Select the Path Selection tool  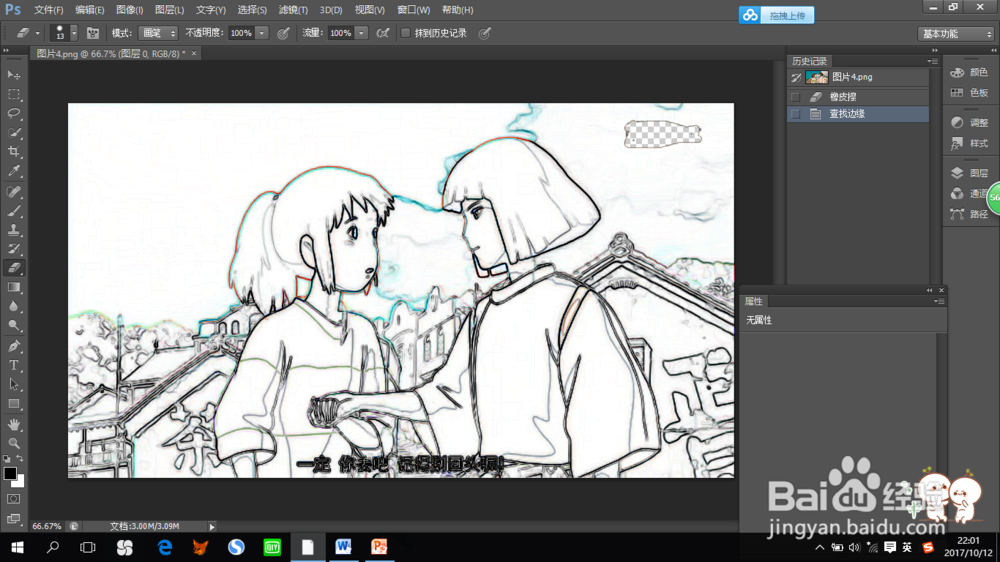coord(13,385)
